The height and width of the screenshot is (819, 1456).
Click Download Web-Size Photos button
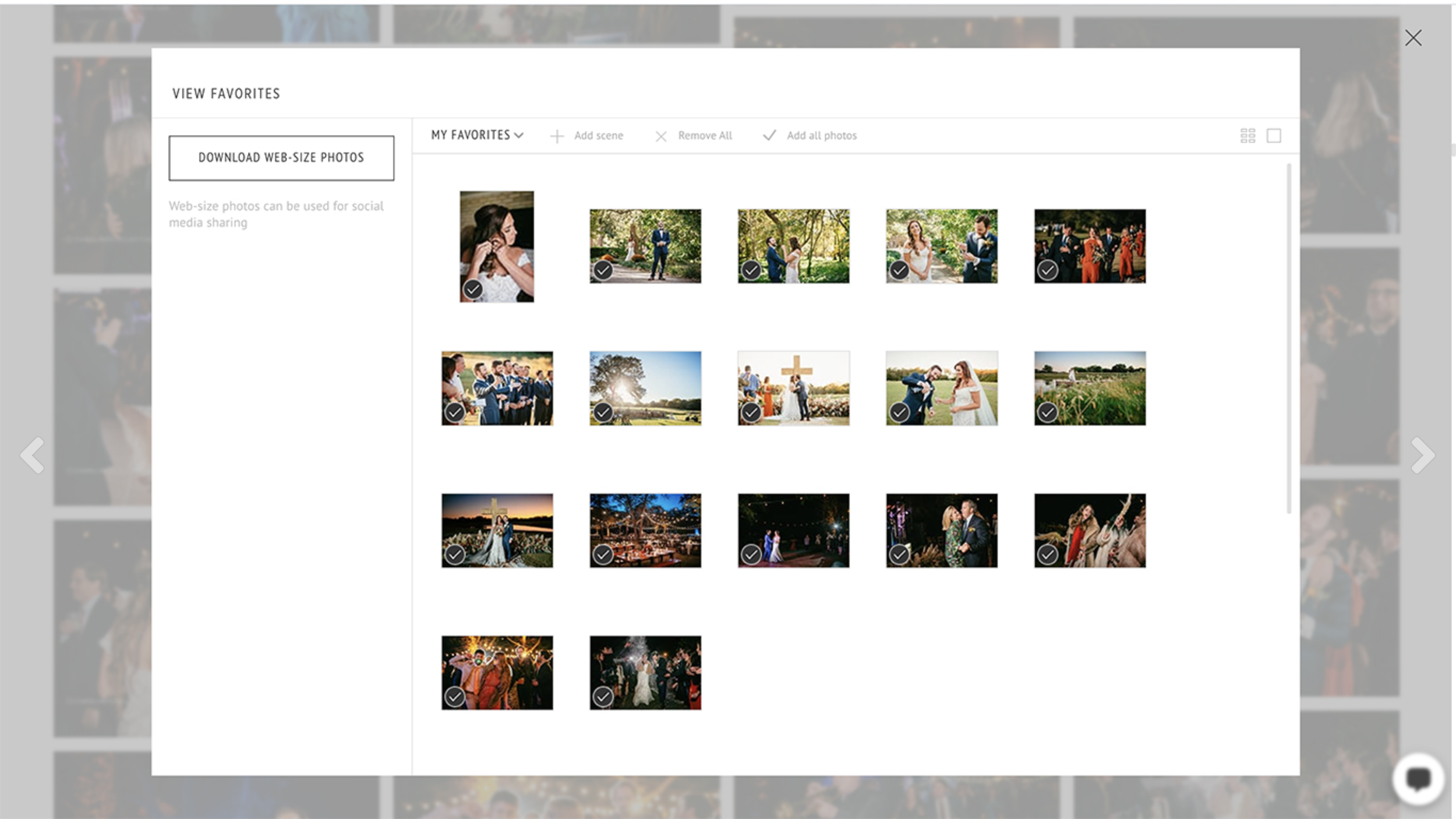tap(281, 158)
